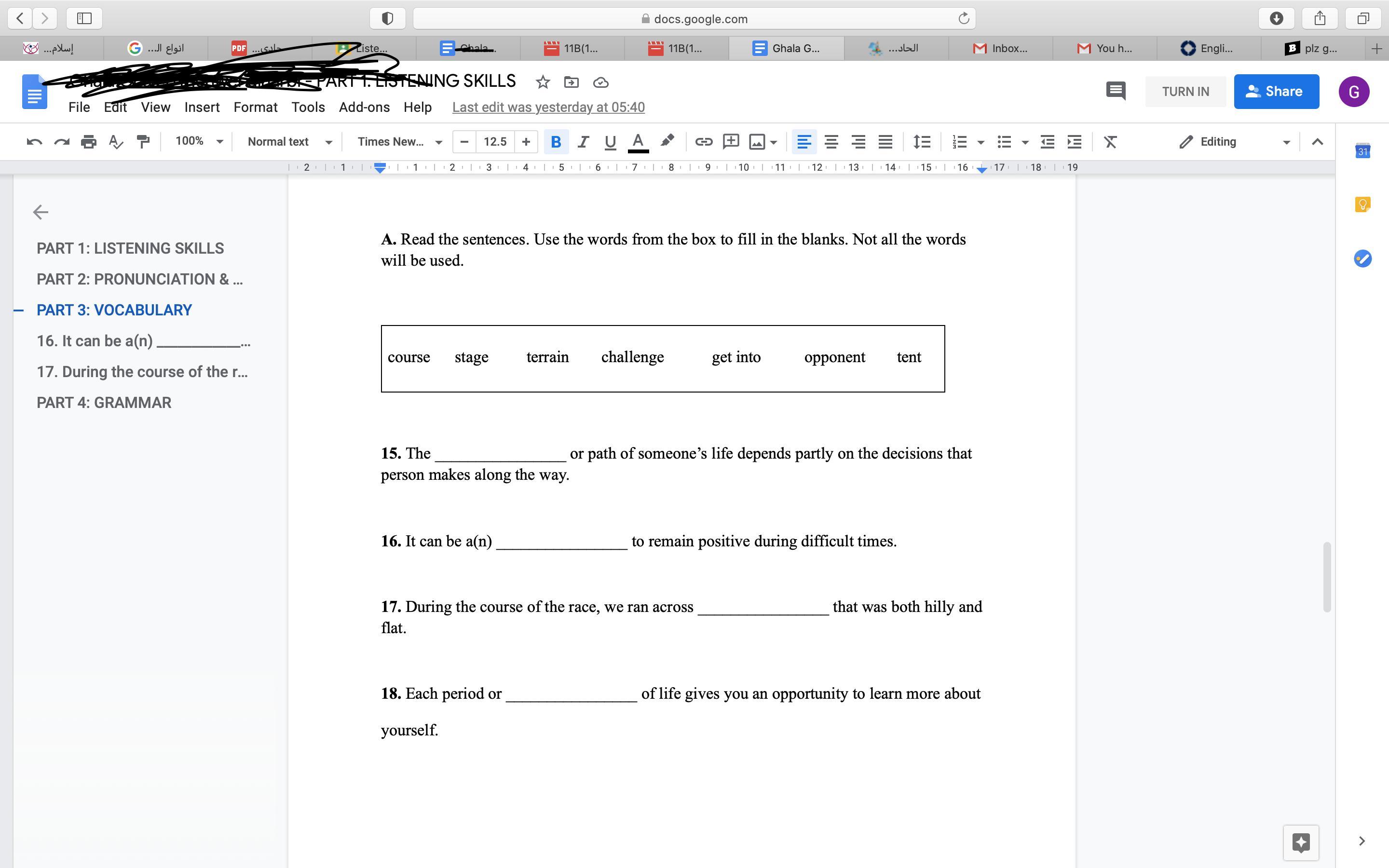1389x868 pixels.
Task: Click the Print icon in the toolbar
Action: (88, 142)
